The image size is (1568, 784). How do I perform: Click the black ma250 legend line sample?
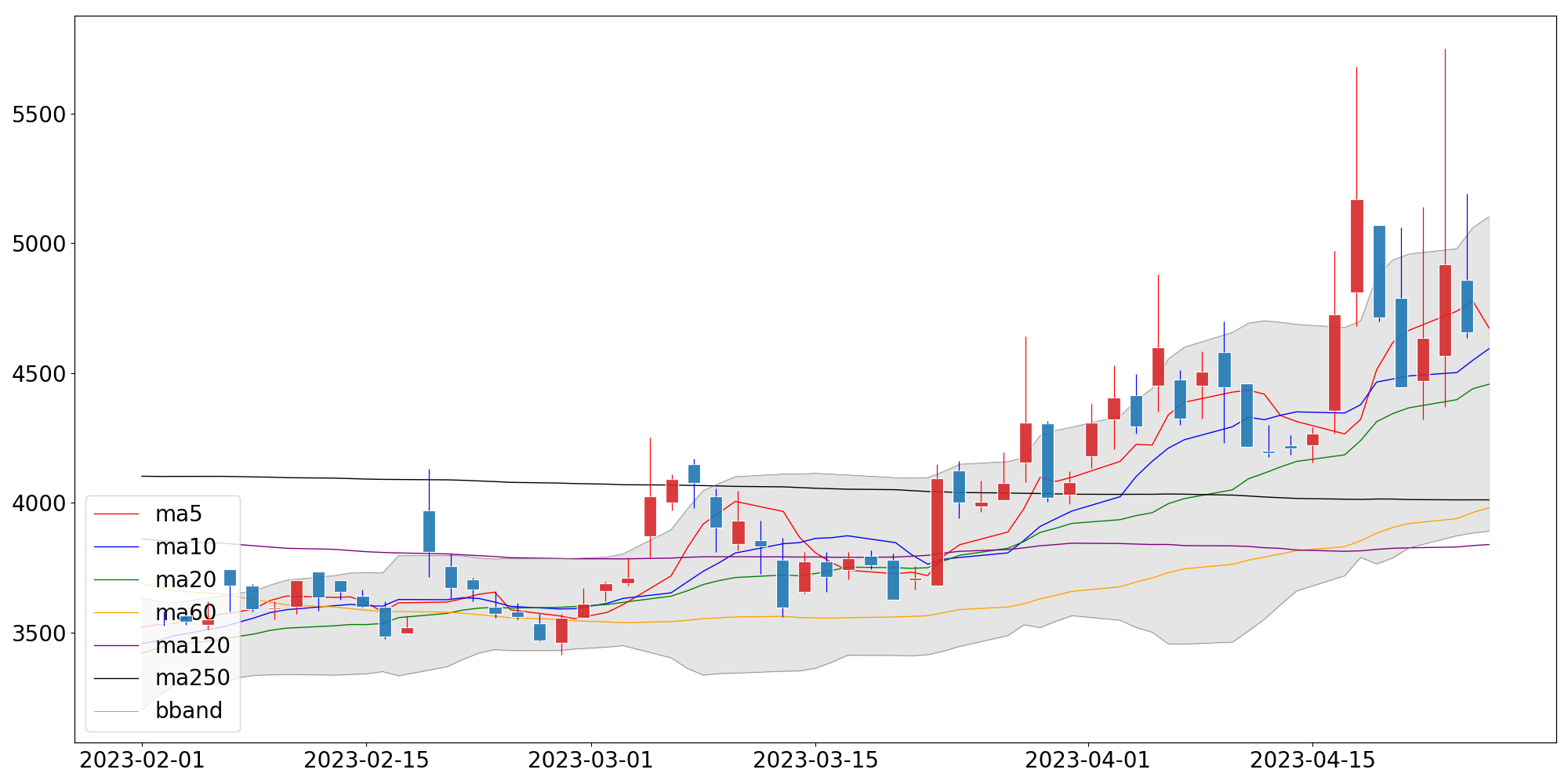(116, 678)
